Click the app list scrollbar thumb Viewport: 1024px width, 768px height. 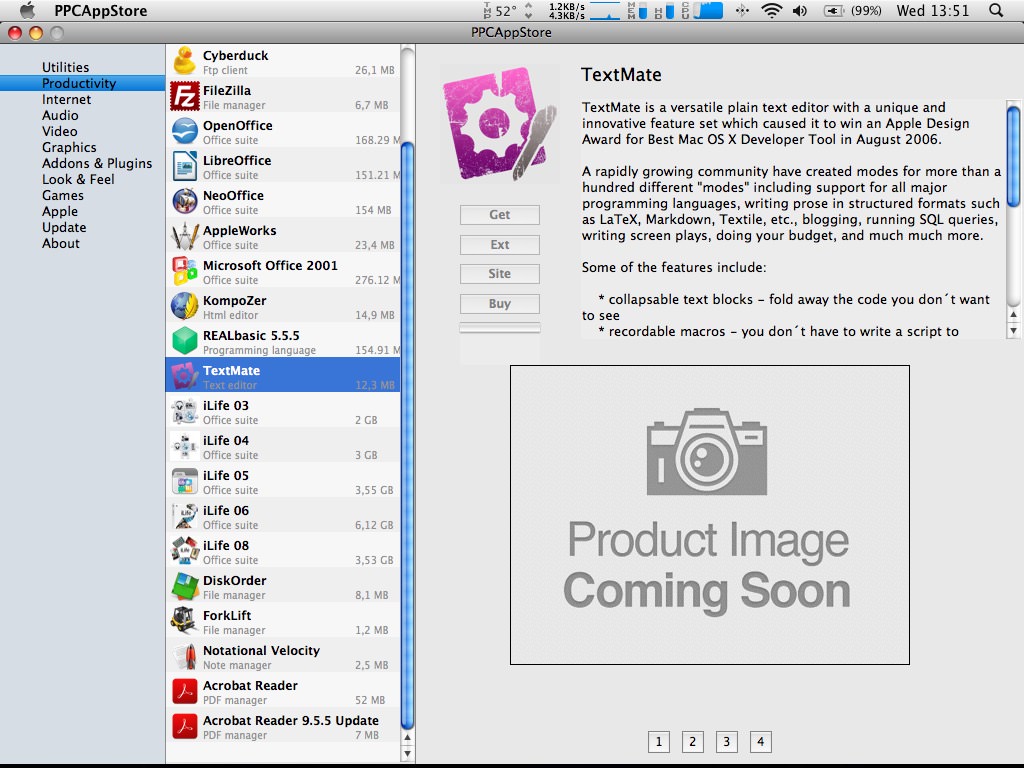[407, 435]
